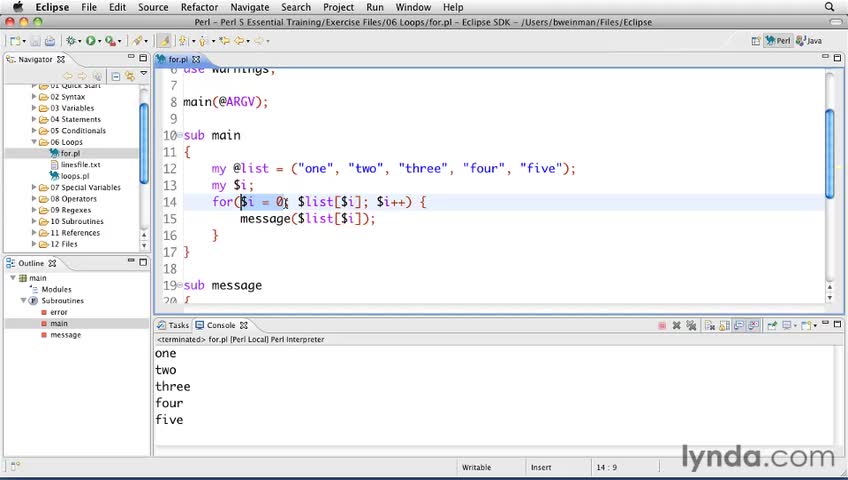Collapse sub main fold marker at line 10
The height and width of the screenshot is (480, 848).
point(180,135)
